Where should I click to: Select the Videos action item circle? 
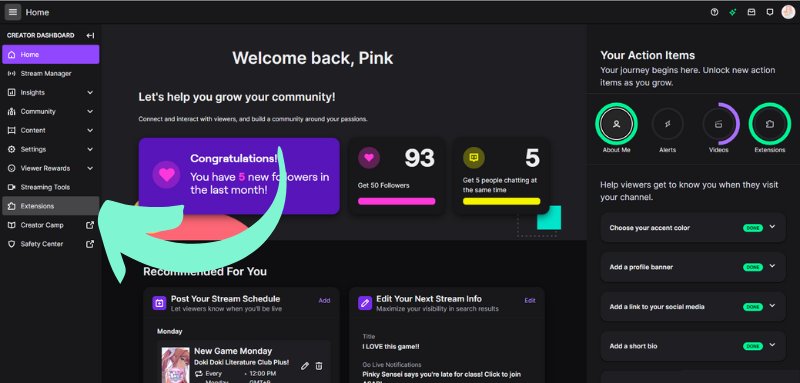[719, 124]
